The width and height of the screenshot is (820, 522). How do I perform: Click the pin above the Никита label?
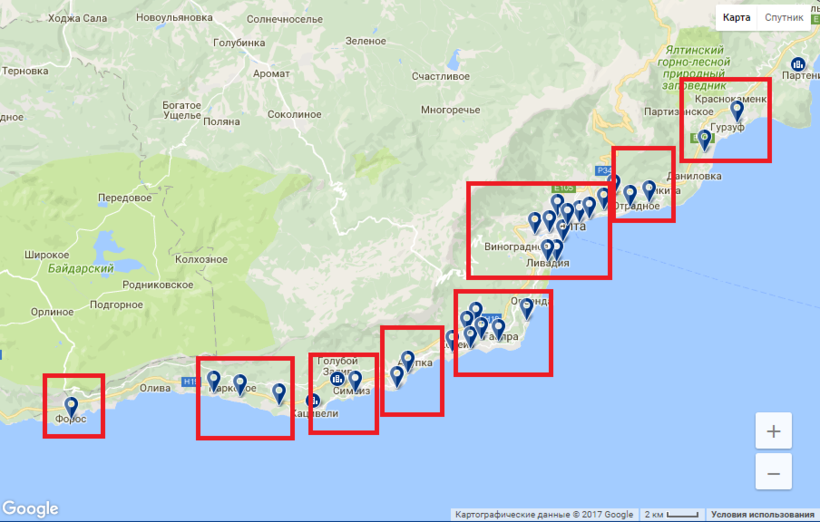coord(649,189)
